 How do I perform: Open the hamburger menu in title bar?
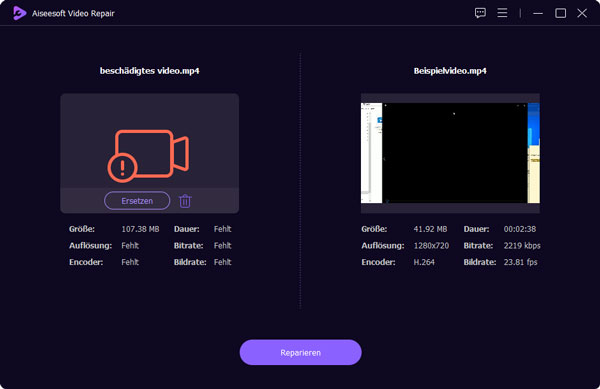502,13
